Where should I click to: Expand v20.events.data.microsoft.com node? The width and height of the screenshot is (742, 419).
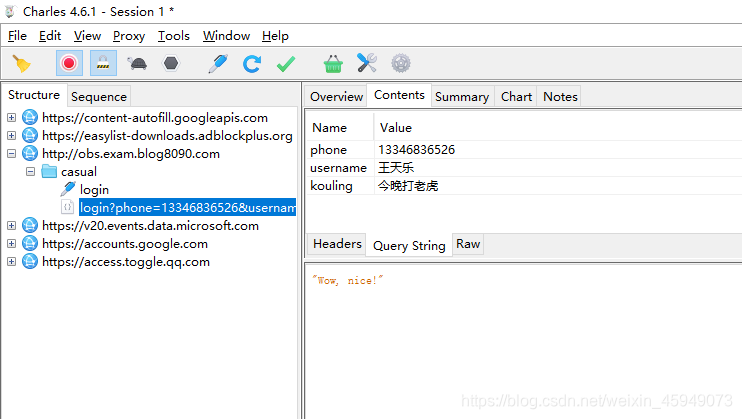coord(12,225)
